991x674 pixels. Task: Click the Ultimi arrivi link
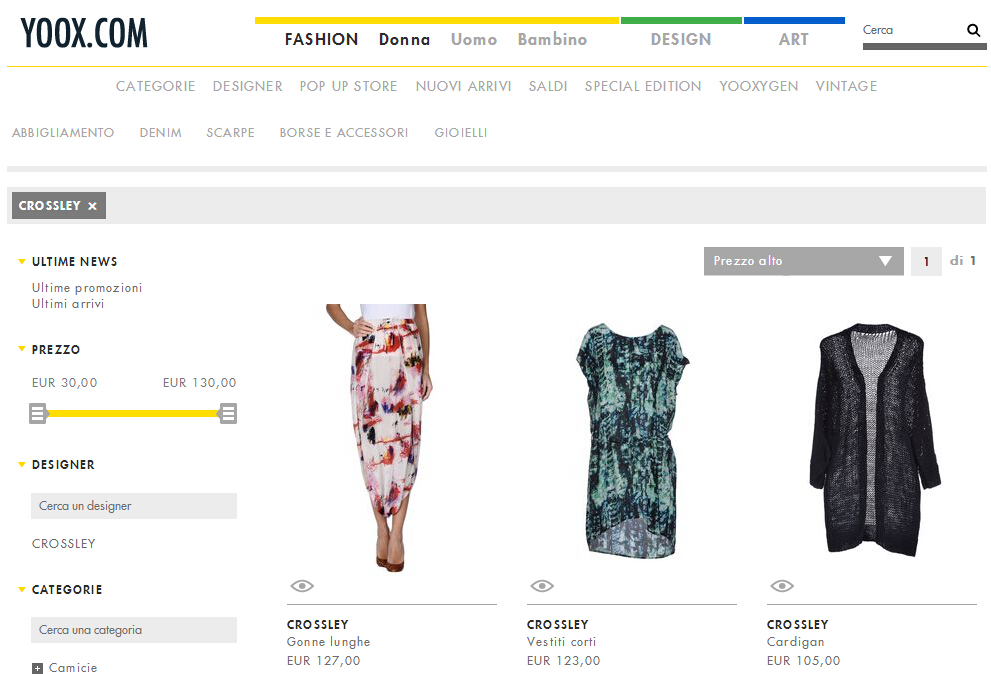pos(68,303)
